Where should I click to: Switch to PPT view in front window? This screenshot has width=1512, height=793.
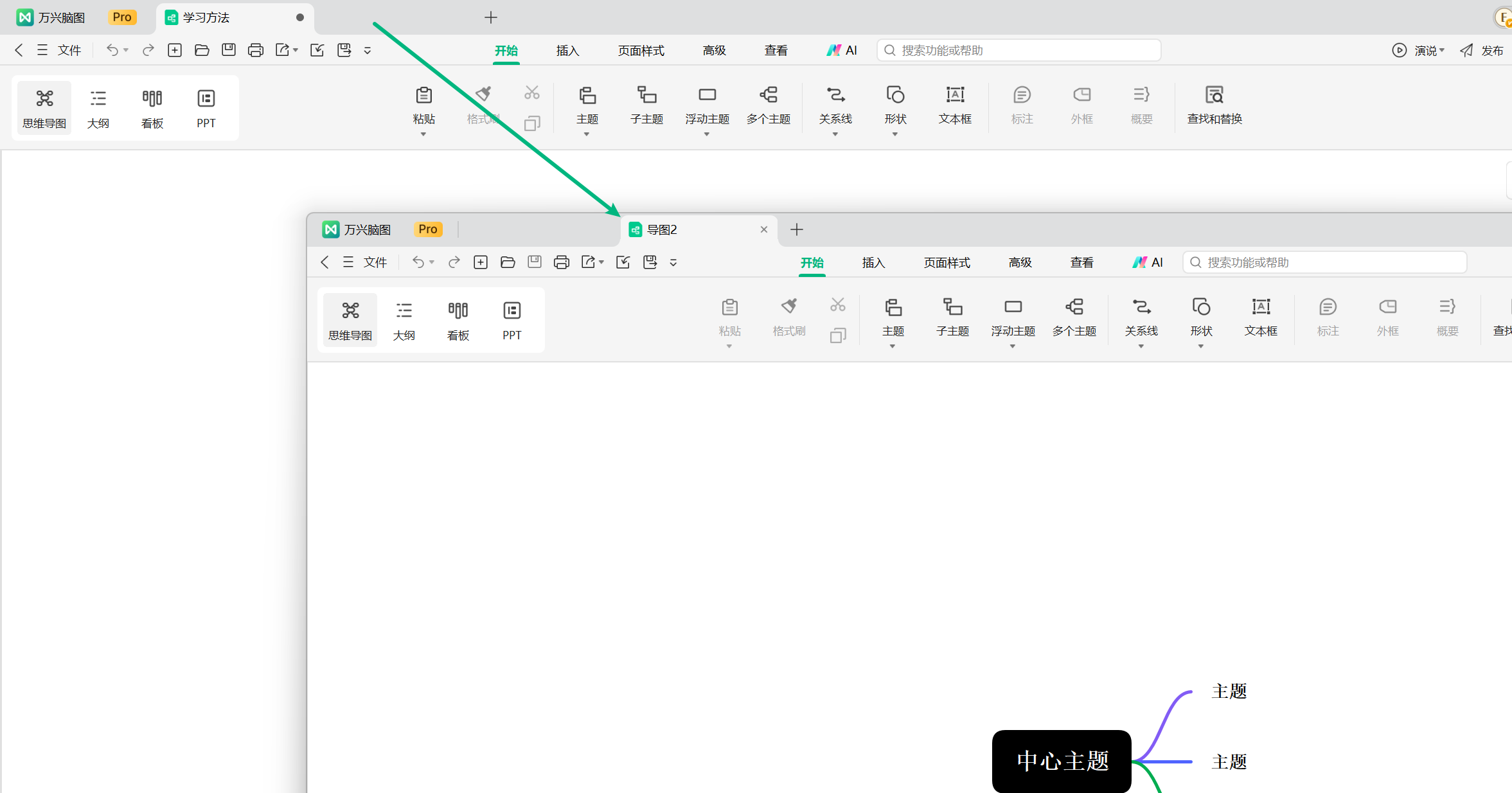(x=512, y=319)
